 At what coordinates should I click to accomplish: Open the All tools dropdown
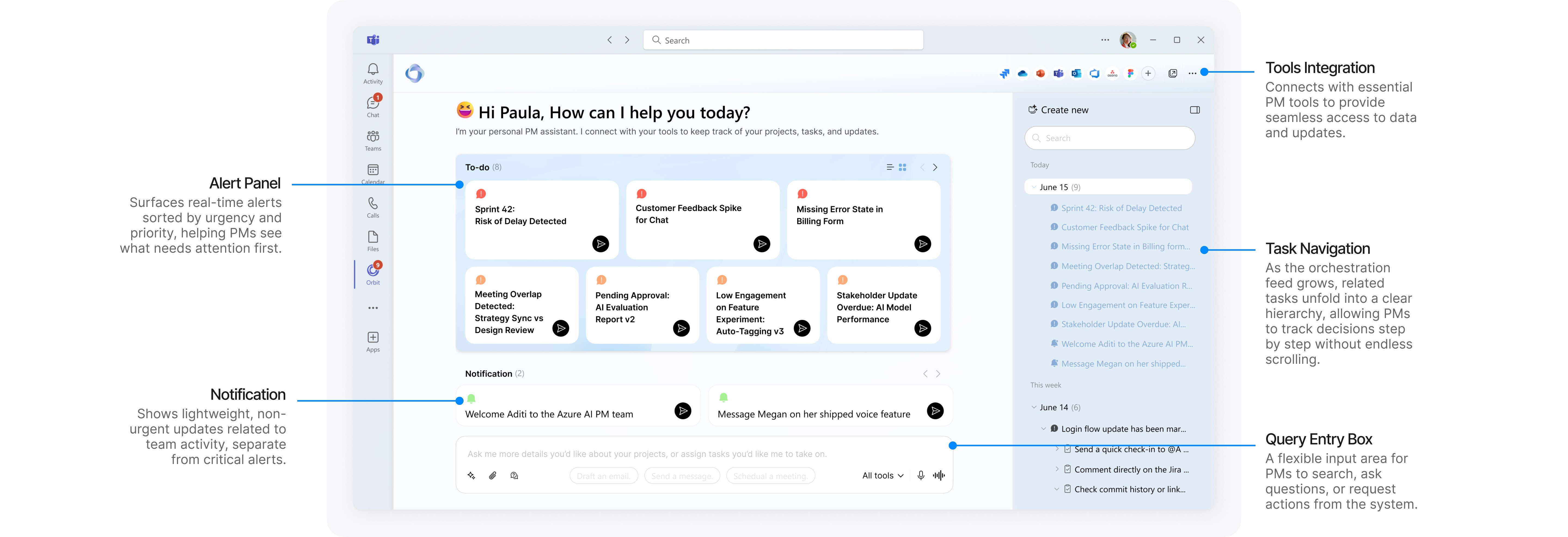[x=883, y=475]
